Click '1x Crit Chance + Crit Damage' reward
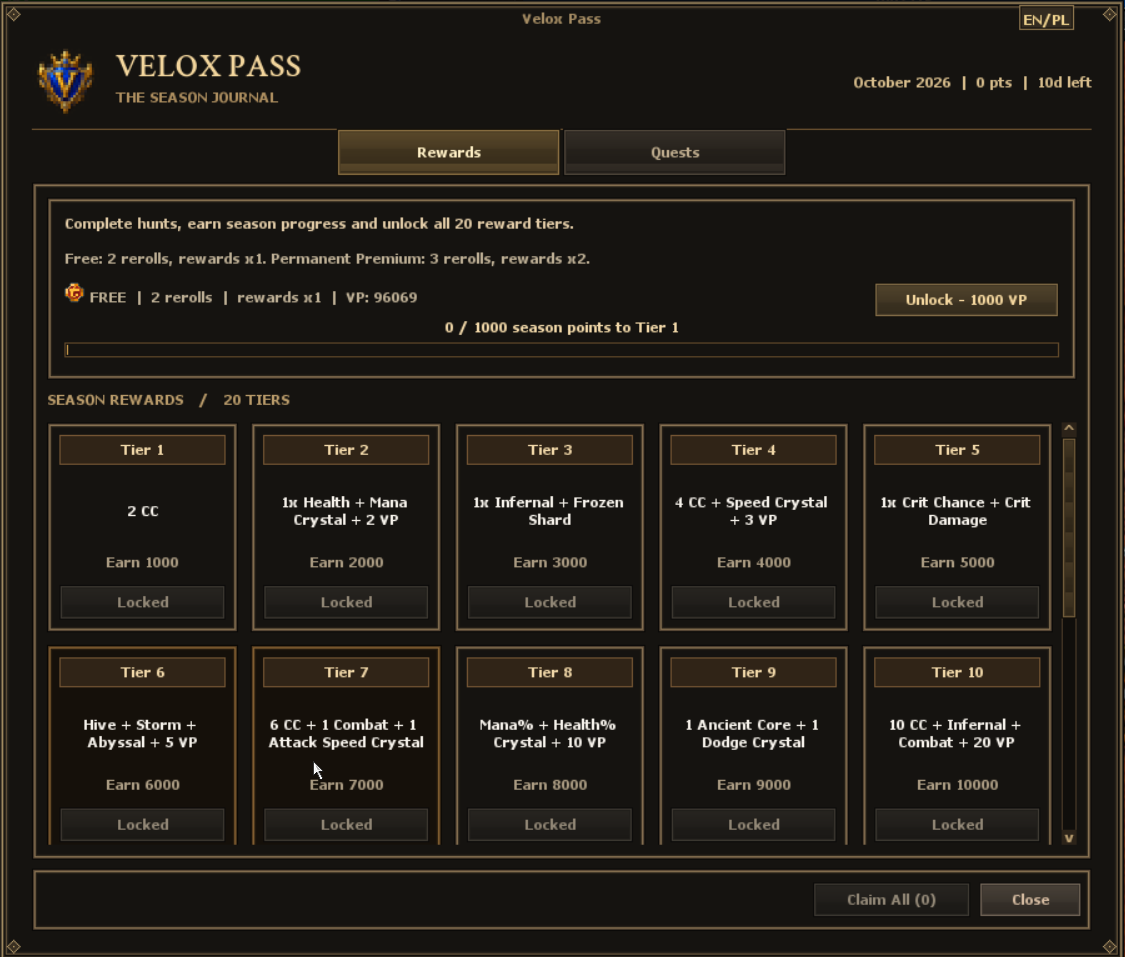Screen dimensions: 1125x957 tap(956, 511)
